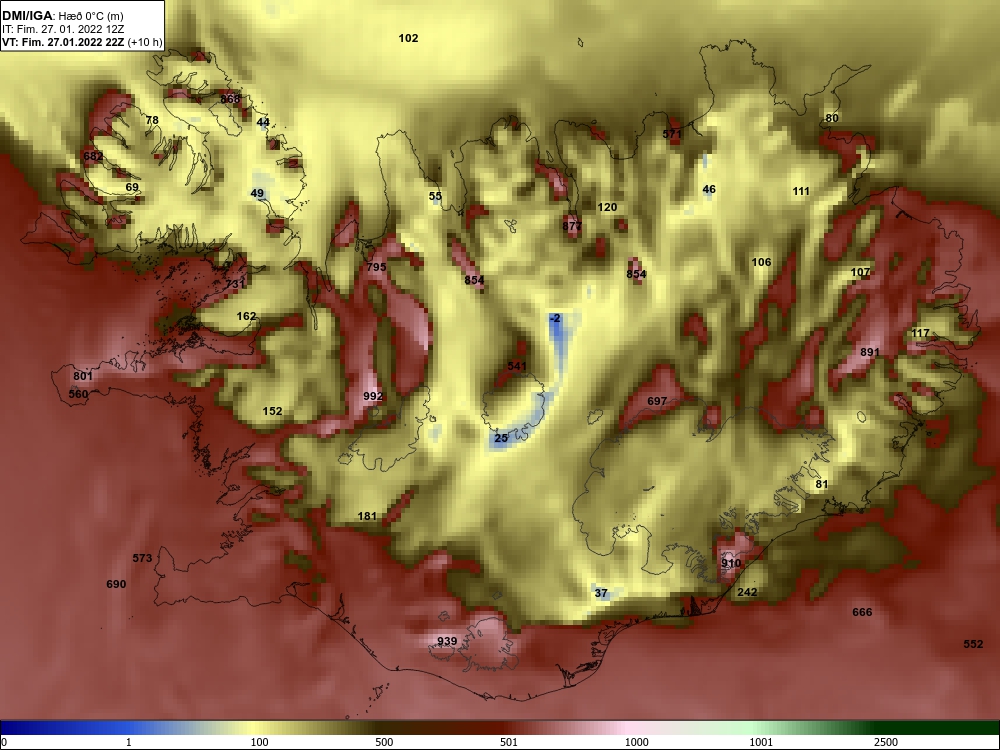
Task: Click the value 697 on the map
Action: tap(657, 401)
